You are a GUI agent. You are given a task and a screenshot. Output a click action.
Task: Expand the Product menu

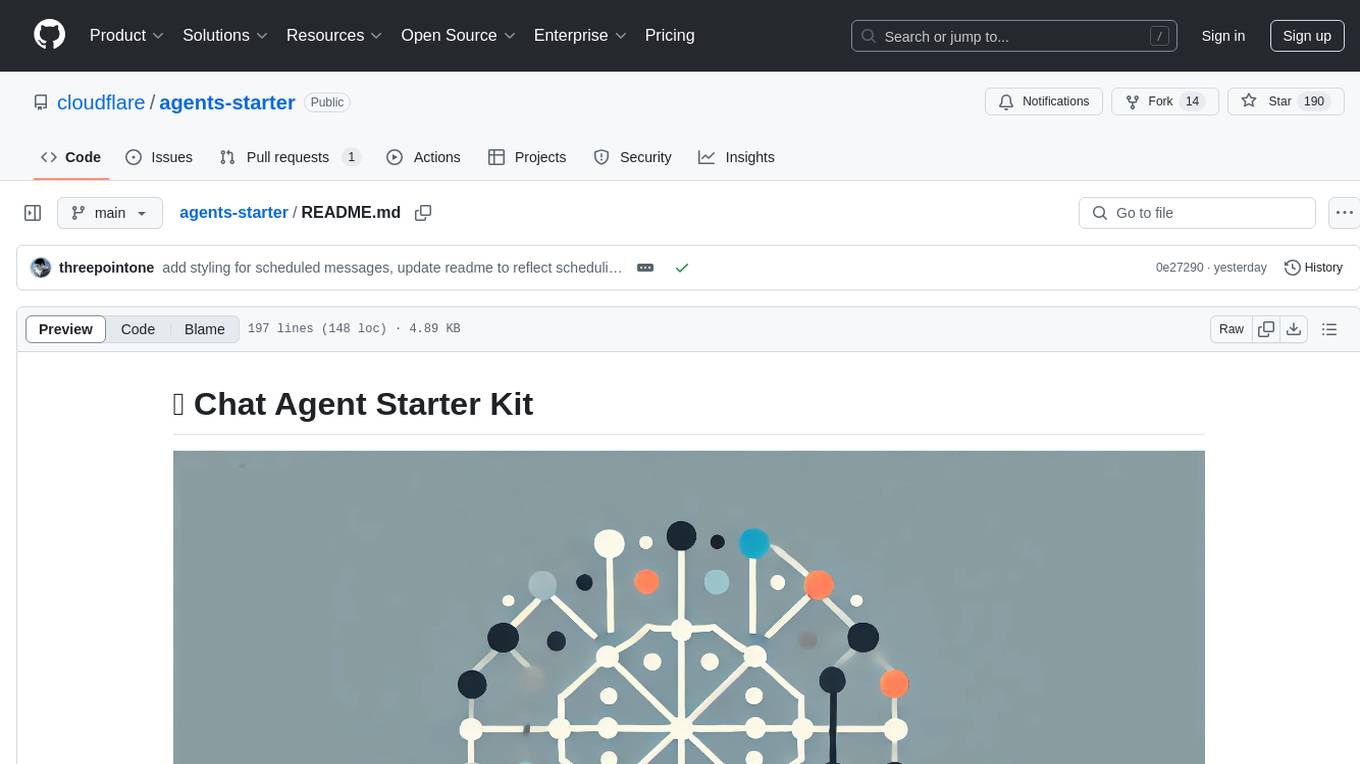(x=127, y=35)
